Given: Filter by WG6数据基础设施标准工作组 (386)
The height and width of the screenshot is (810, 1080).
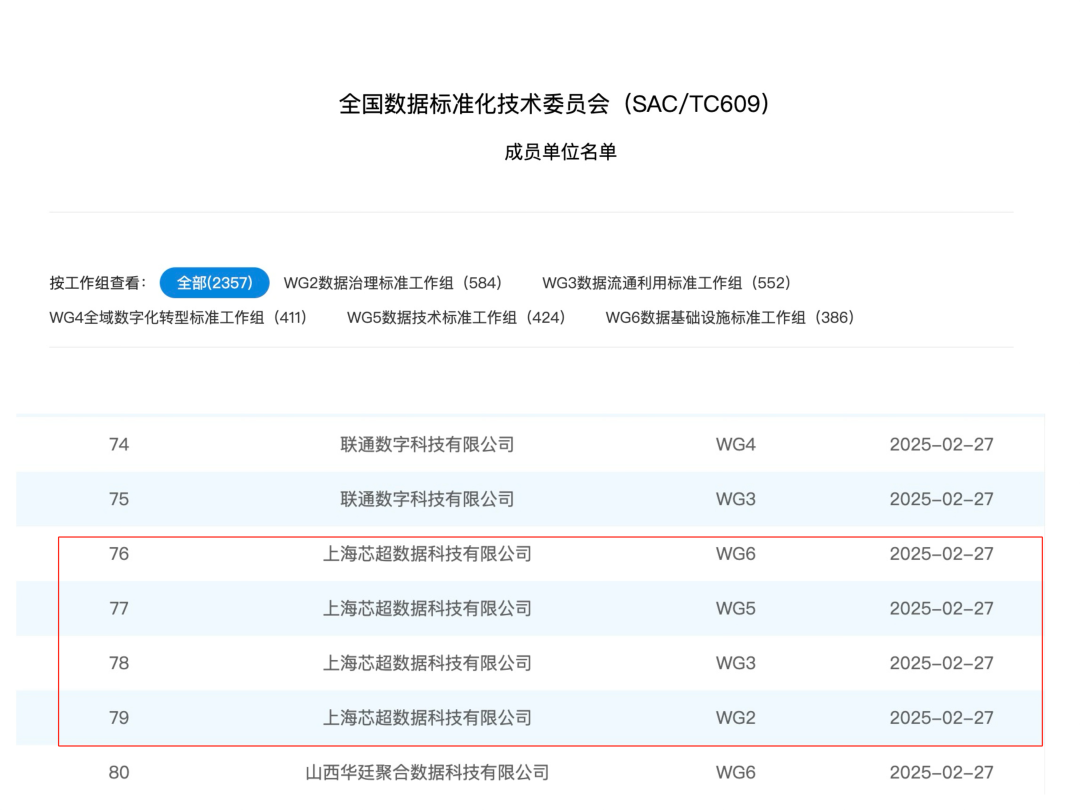Looking at the screenshot, I should [x=729, y=318].
